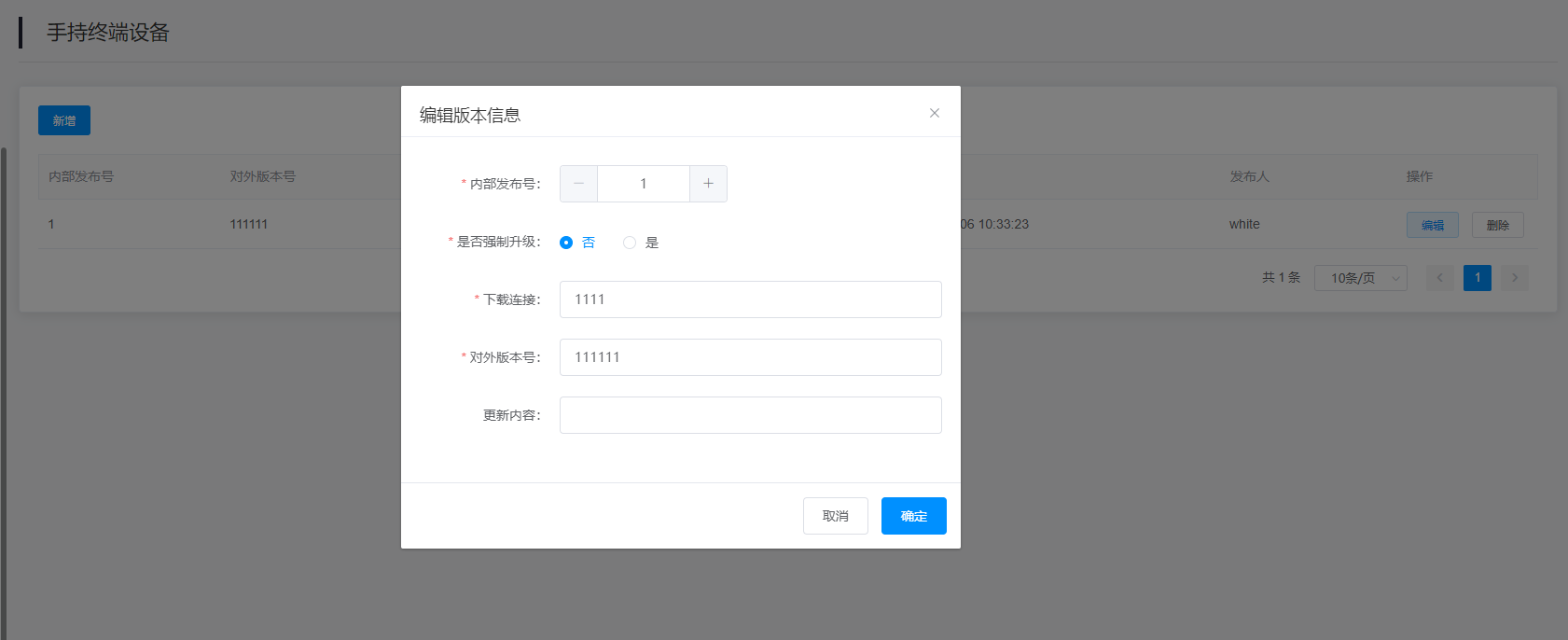This screenshot has height=640, width=1568.
Task: Confirm changes with 确定 button
Action: click(913, 516)
